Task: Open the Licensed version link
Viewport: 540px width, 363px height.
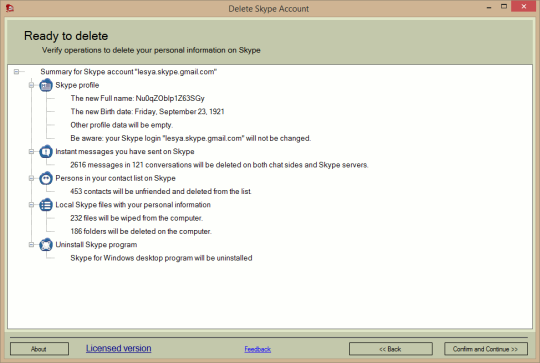Action: click(x=118, y=348)
